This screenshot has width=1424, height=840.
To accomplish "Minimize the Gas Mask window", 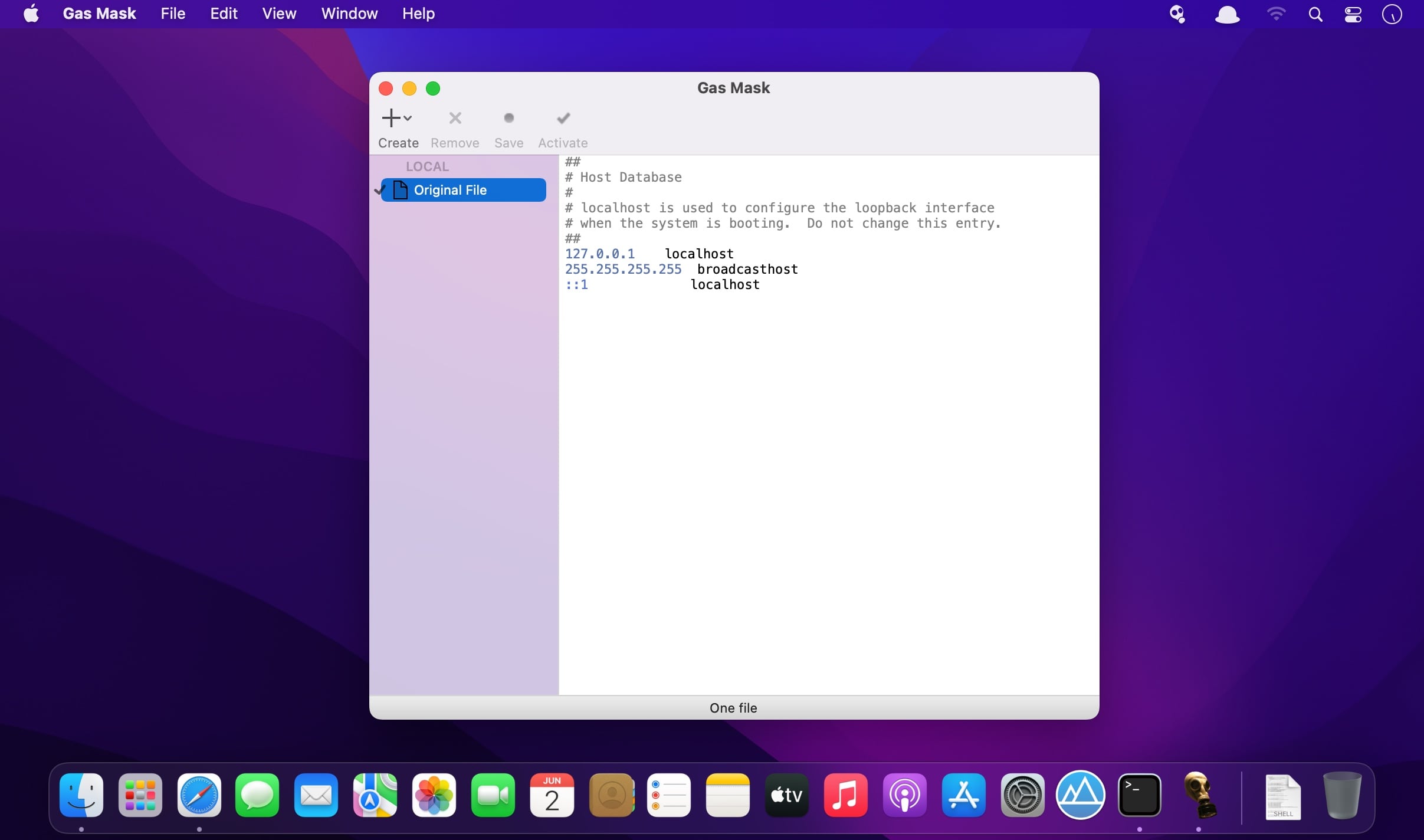I will point(409,88).
